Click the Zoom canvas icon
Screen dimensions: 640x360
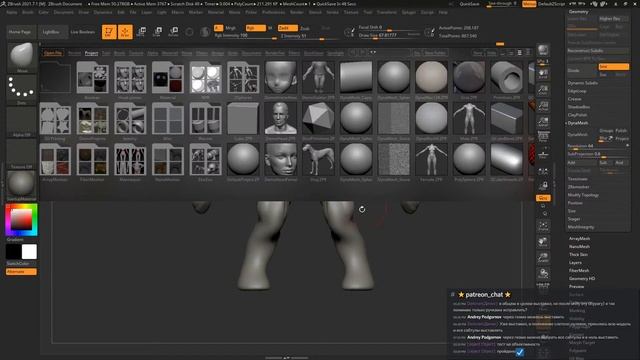(543, 89)
